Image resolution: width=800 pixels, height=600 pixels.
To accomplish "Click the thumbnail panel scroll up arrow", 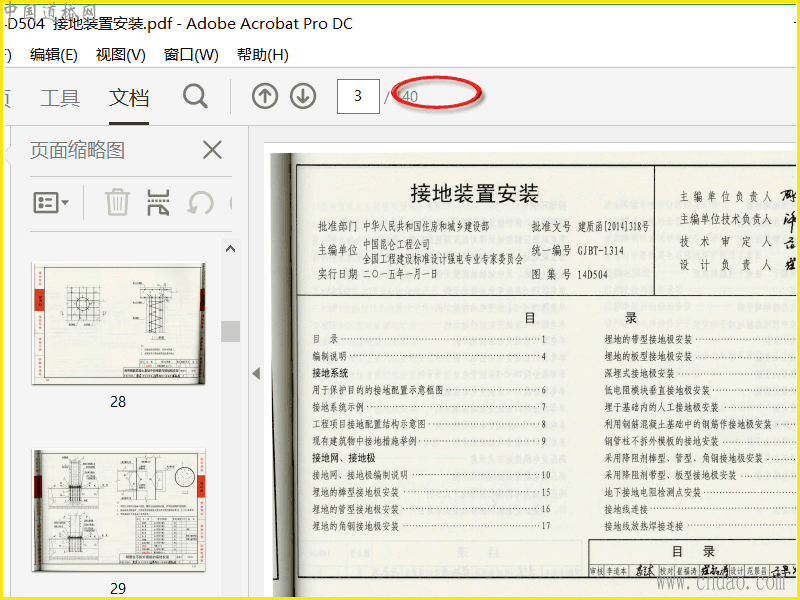I will (231, 249).
